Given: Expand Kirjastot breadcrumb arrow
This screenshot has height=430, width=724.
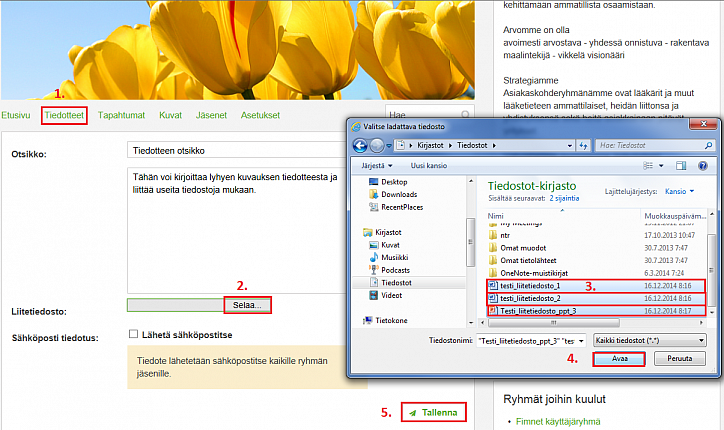Looking at the screenshot, I should (450, 145).
